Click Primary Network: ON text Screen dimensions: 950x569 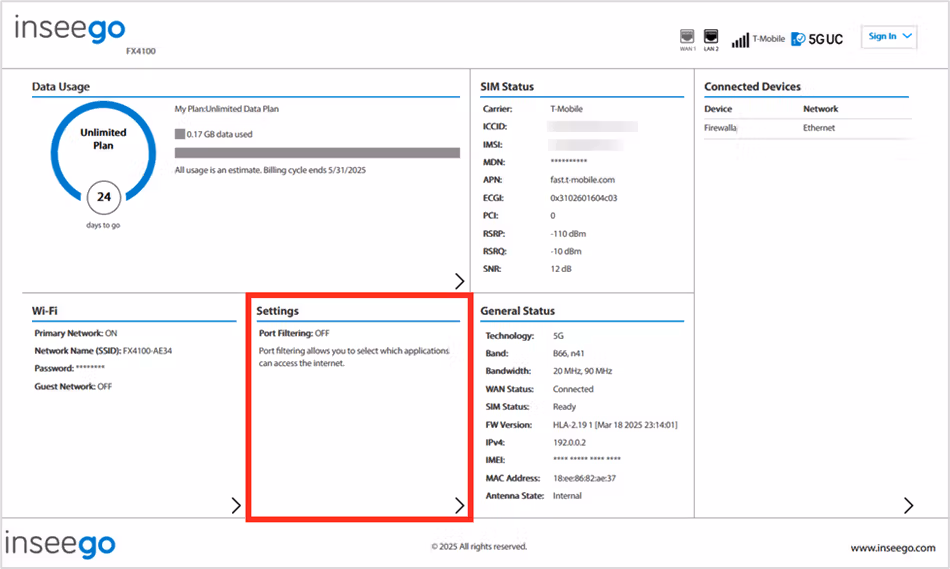76,333
